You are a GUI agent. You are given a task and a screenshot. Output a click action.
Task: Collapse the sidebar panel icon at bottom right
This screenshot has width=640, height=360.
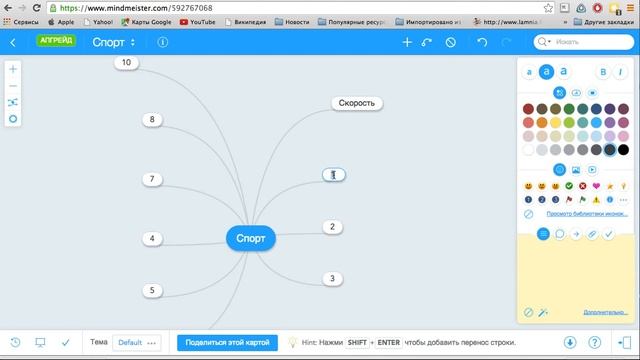click(x=624, y=342)
